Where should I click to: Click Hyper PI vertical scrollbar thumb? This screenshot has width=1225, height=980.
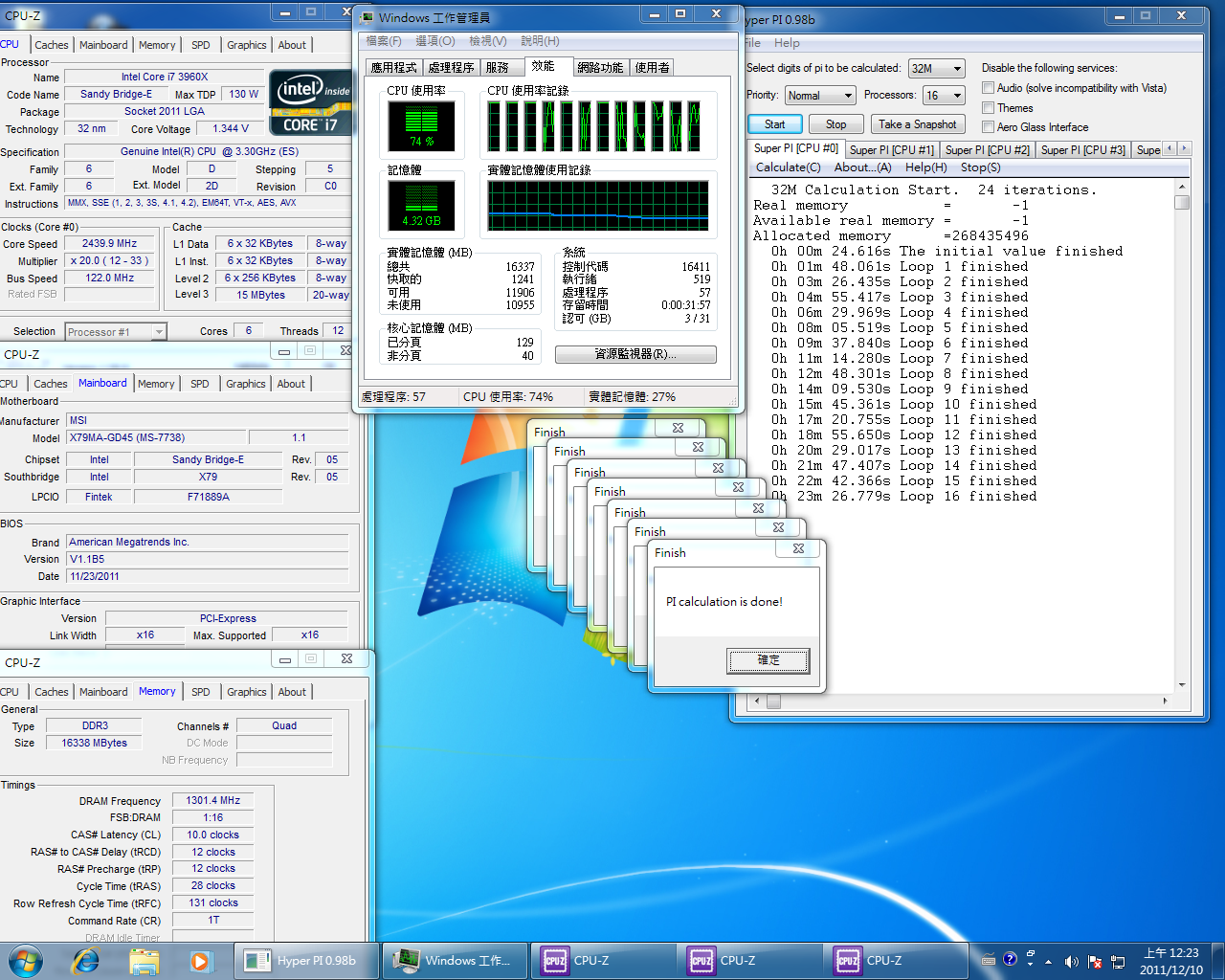click(x=1182, y=203)
